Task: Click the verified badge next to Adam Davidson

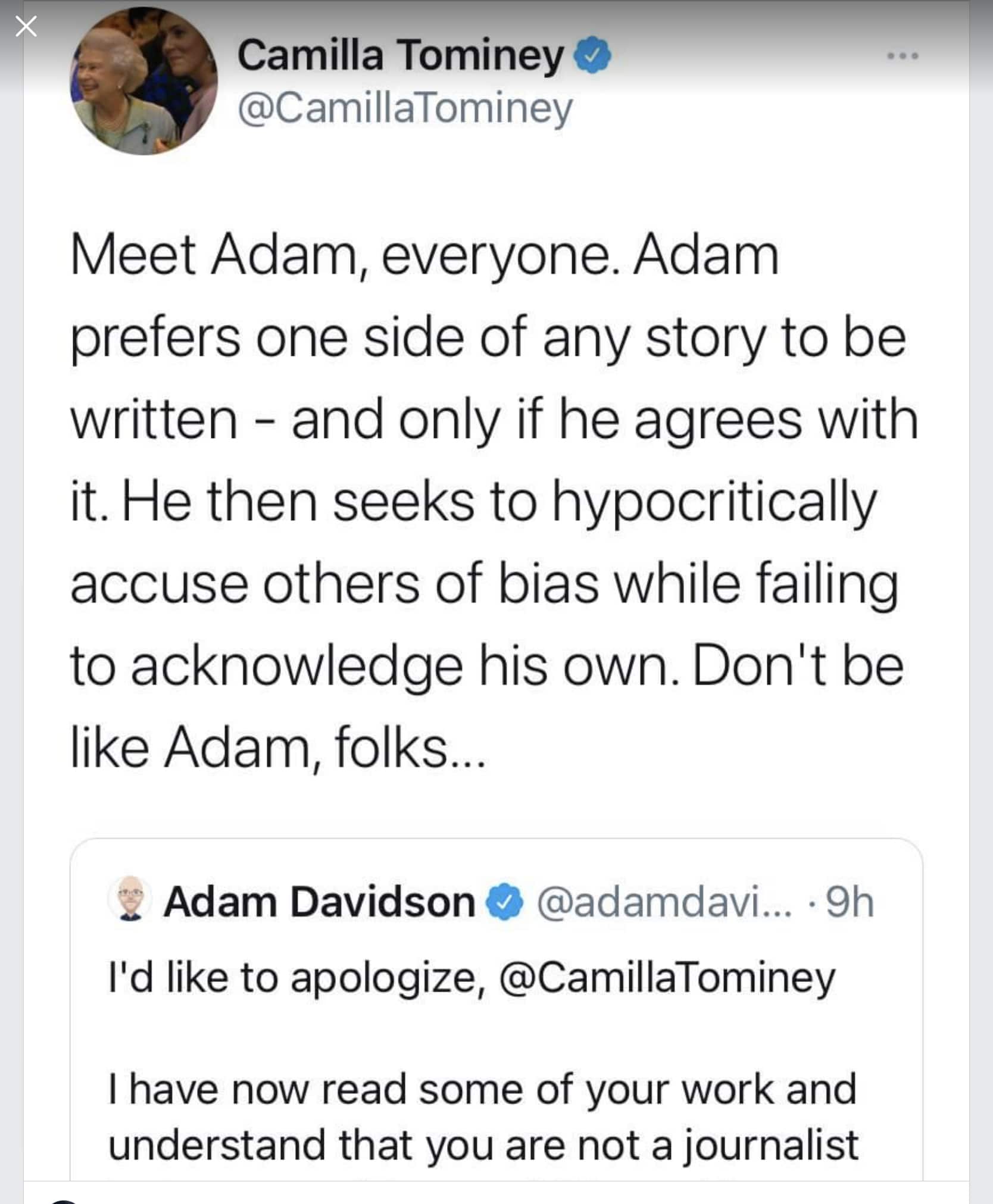Action: [505, 902]
